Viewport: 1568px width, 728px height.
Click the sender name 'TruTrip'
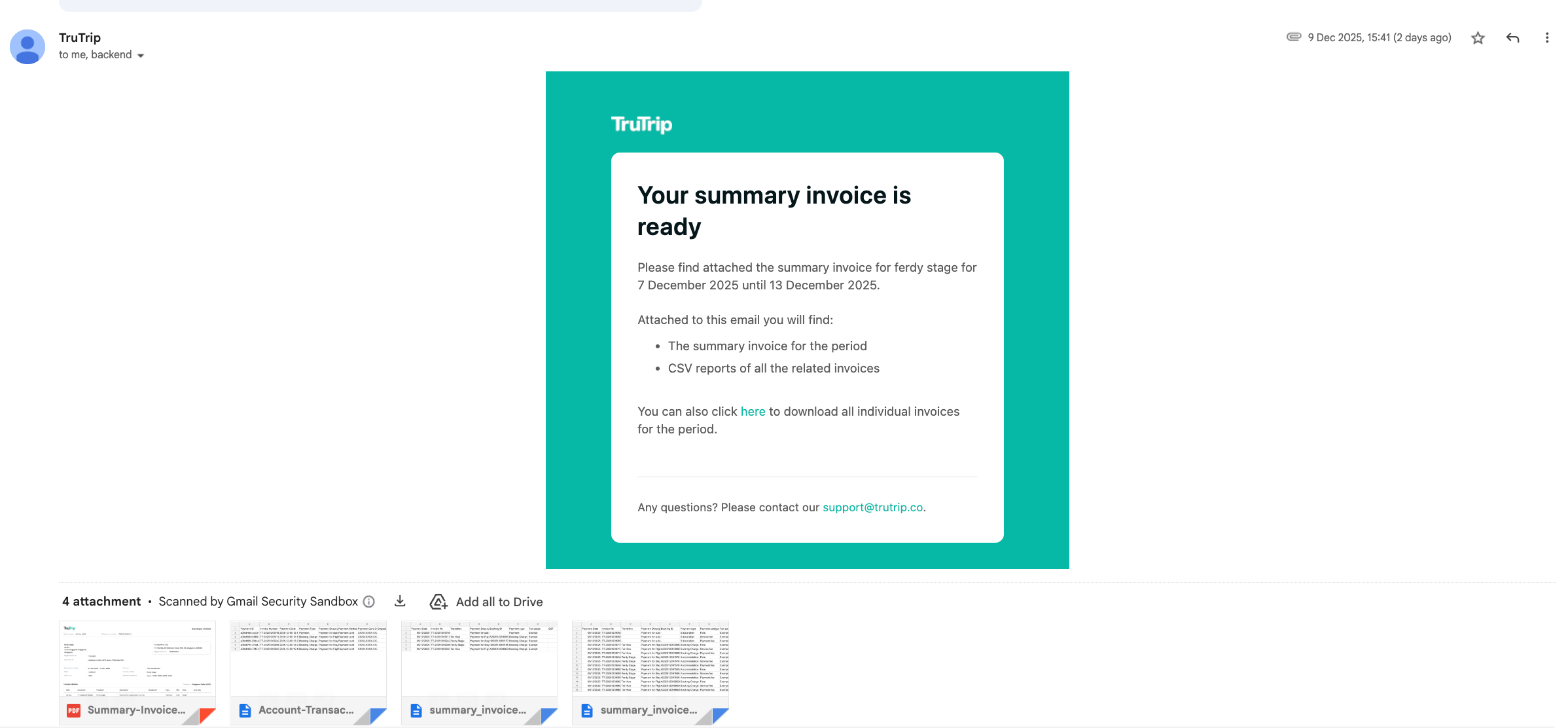tap(80, 37)
